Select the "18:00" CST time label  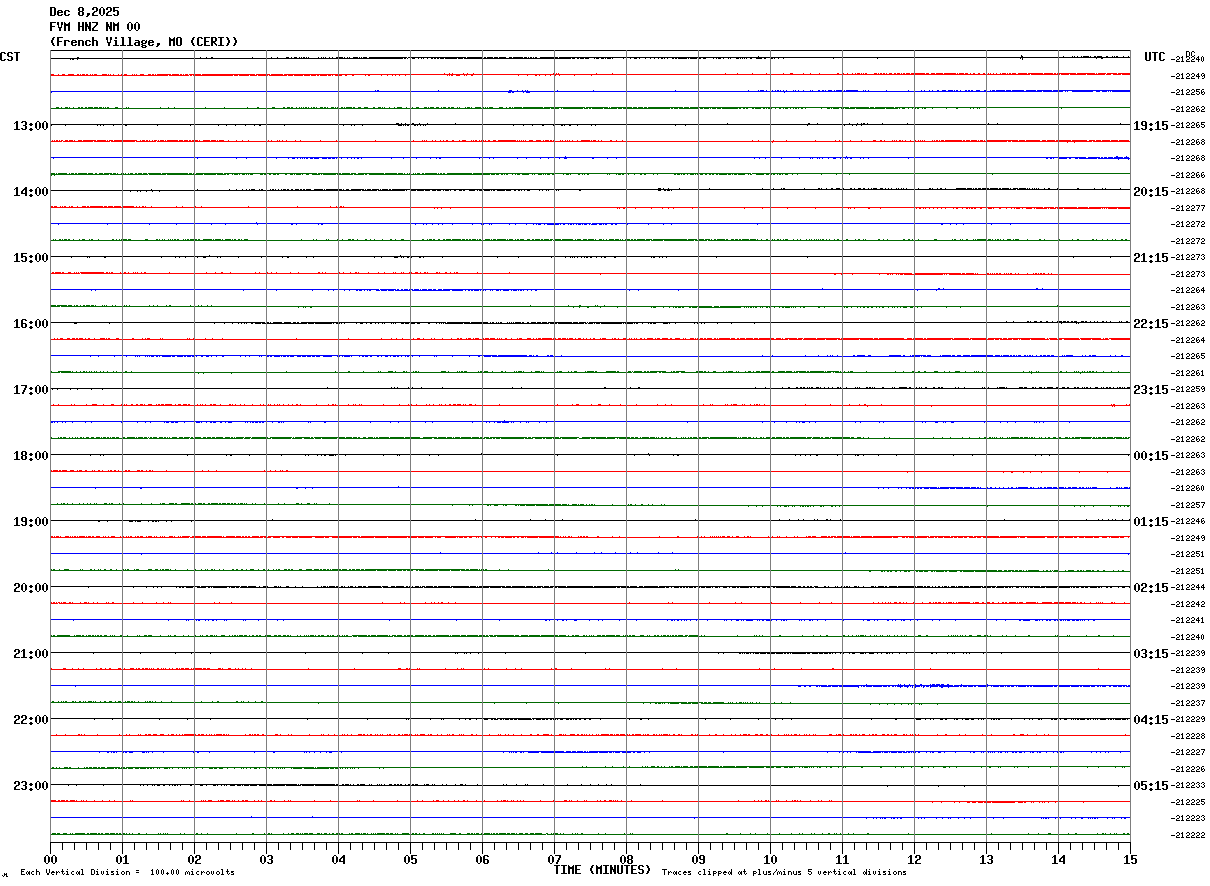point(30,456)
